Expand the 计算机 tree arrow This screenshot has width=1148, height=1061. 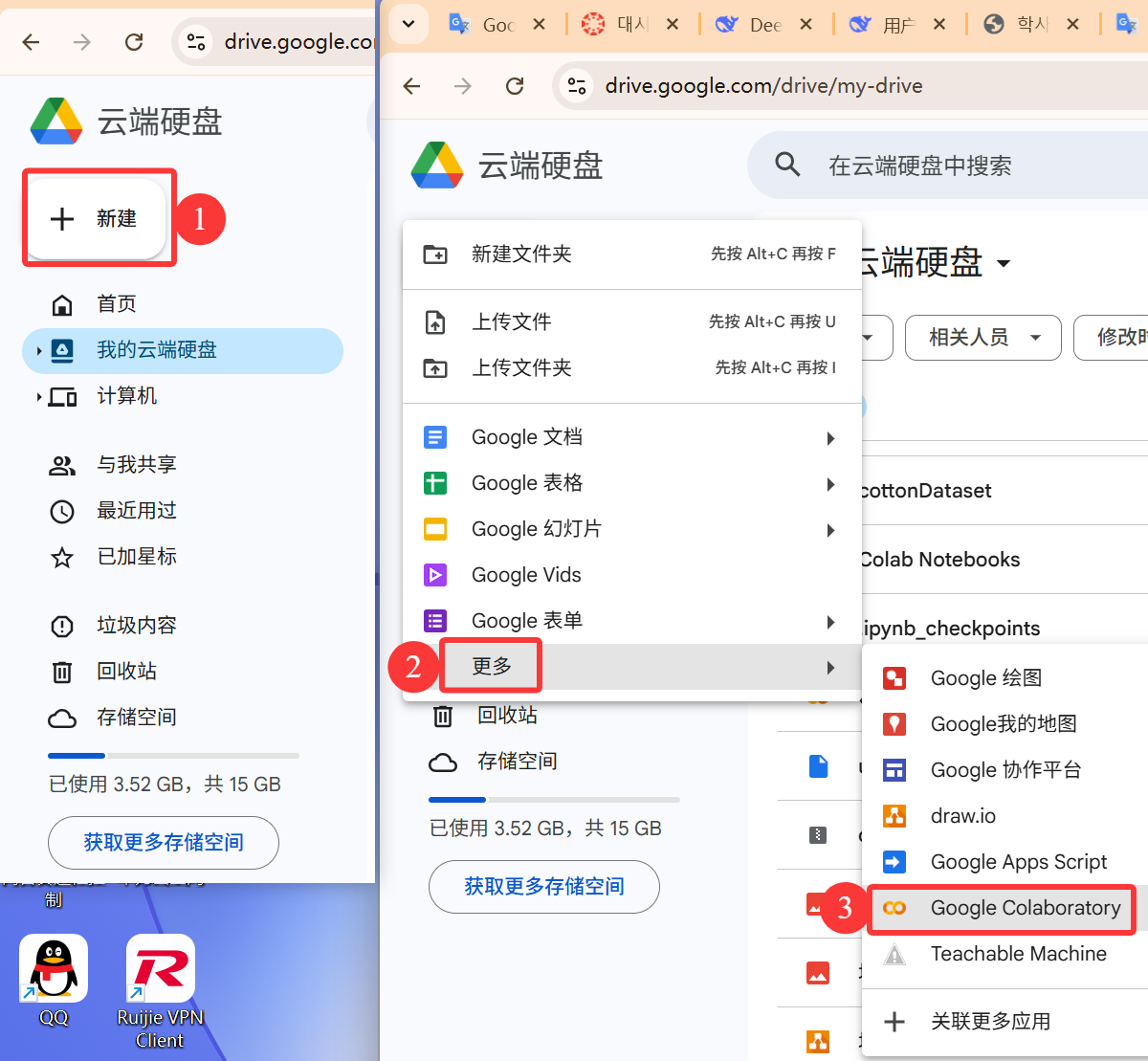coord(38,396)
